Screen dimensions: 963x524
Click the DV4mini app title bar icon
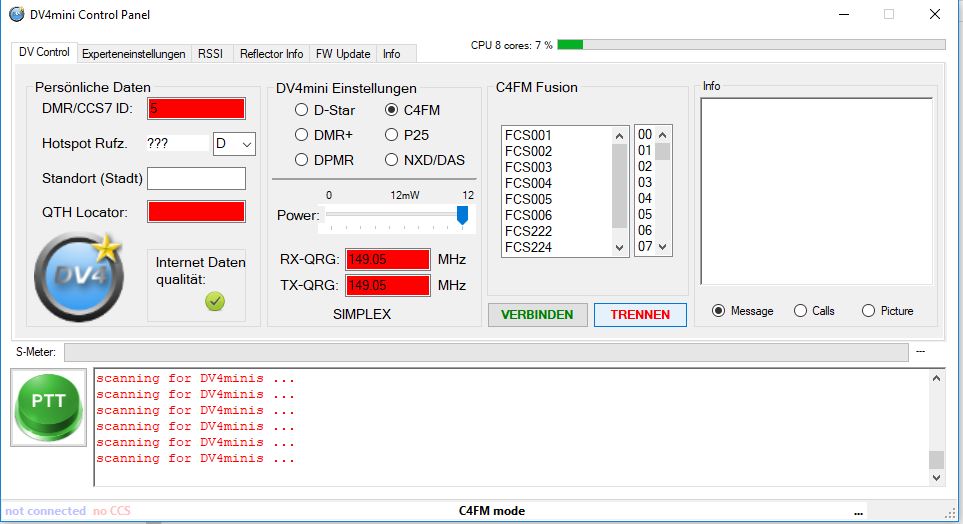coord(16,15)
